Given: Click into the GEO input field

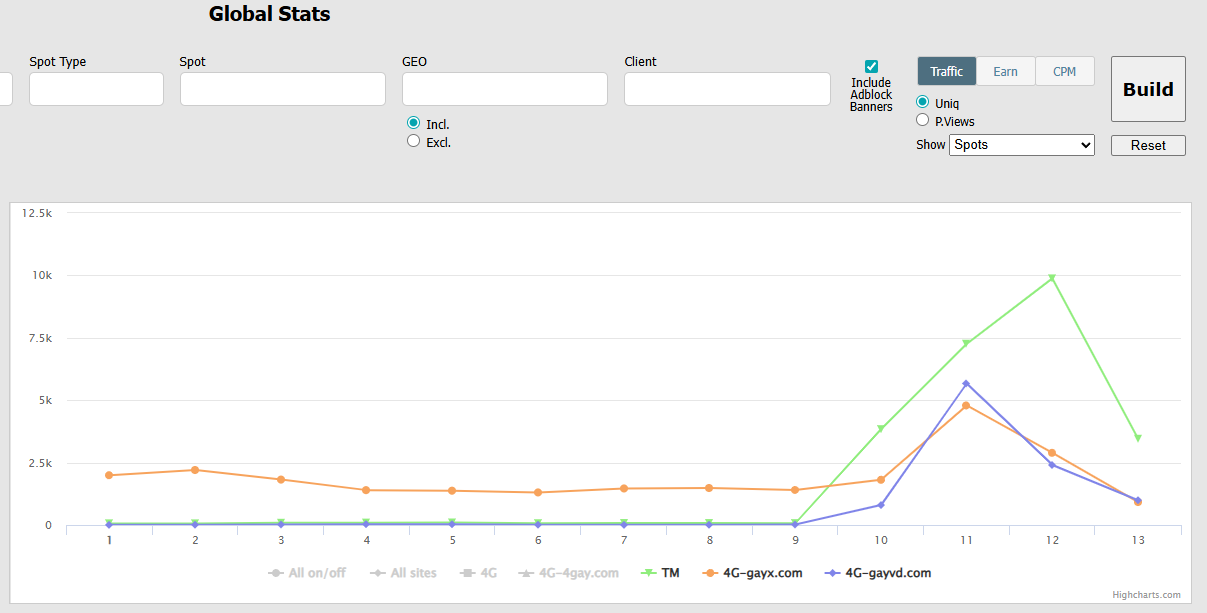Looking at the screenshot, I should click(504, 89).
